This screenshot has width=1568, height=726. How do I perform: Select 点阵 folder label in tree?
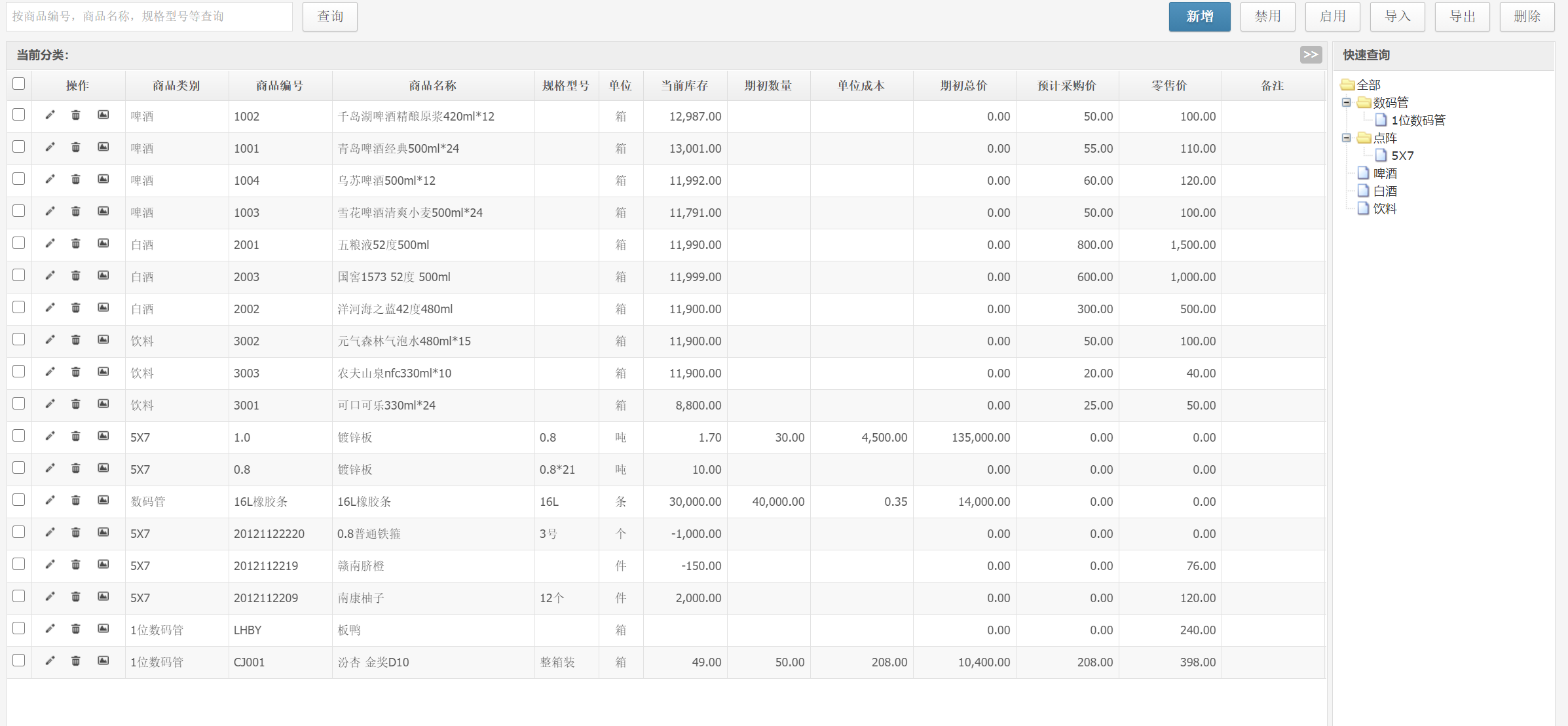tap(1385, 138)
